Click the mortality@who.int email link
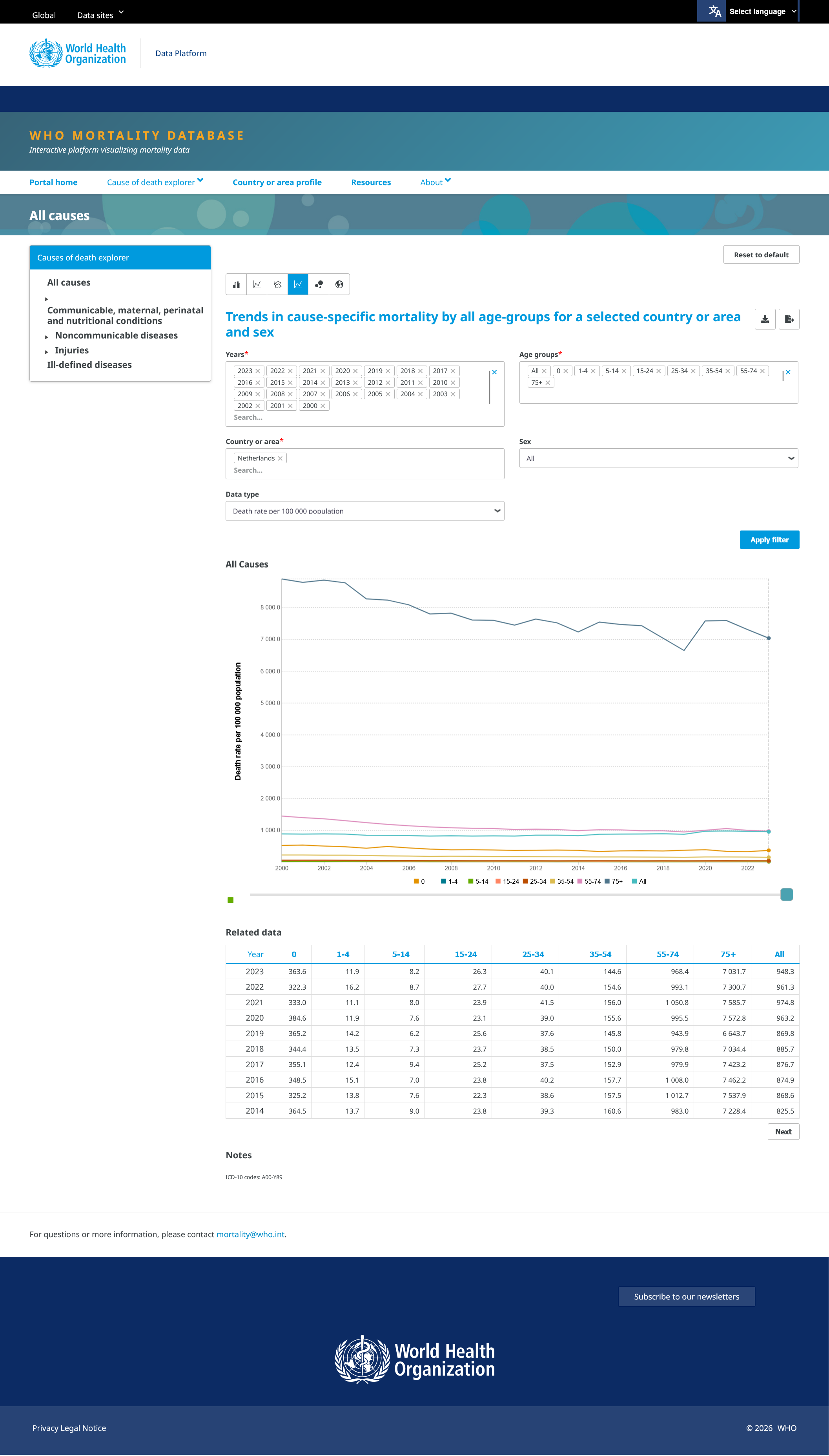The width and height of the screenshot is (829, 1456). coord(250,1235)
